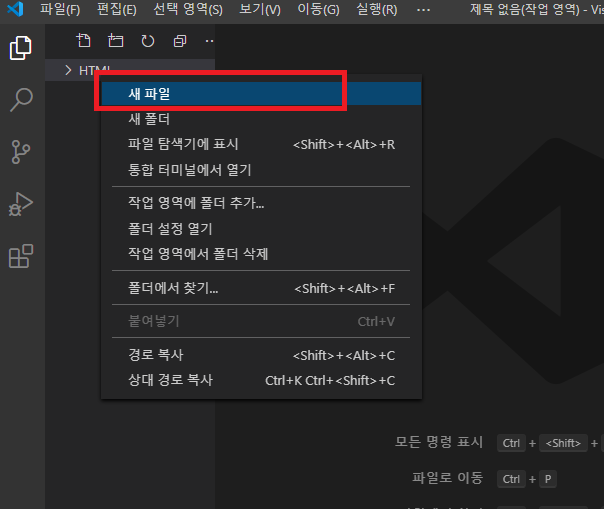Open the Run and Debug view
This screenshot has width=604, height=509.
(21, 204)
